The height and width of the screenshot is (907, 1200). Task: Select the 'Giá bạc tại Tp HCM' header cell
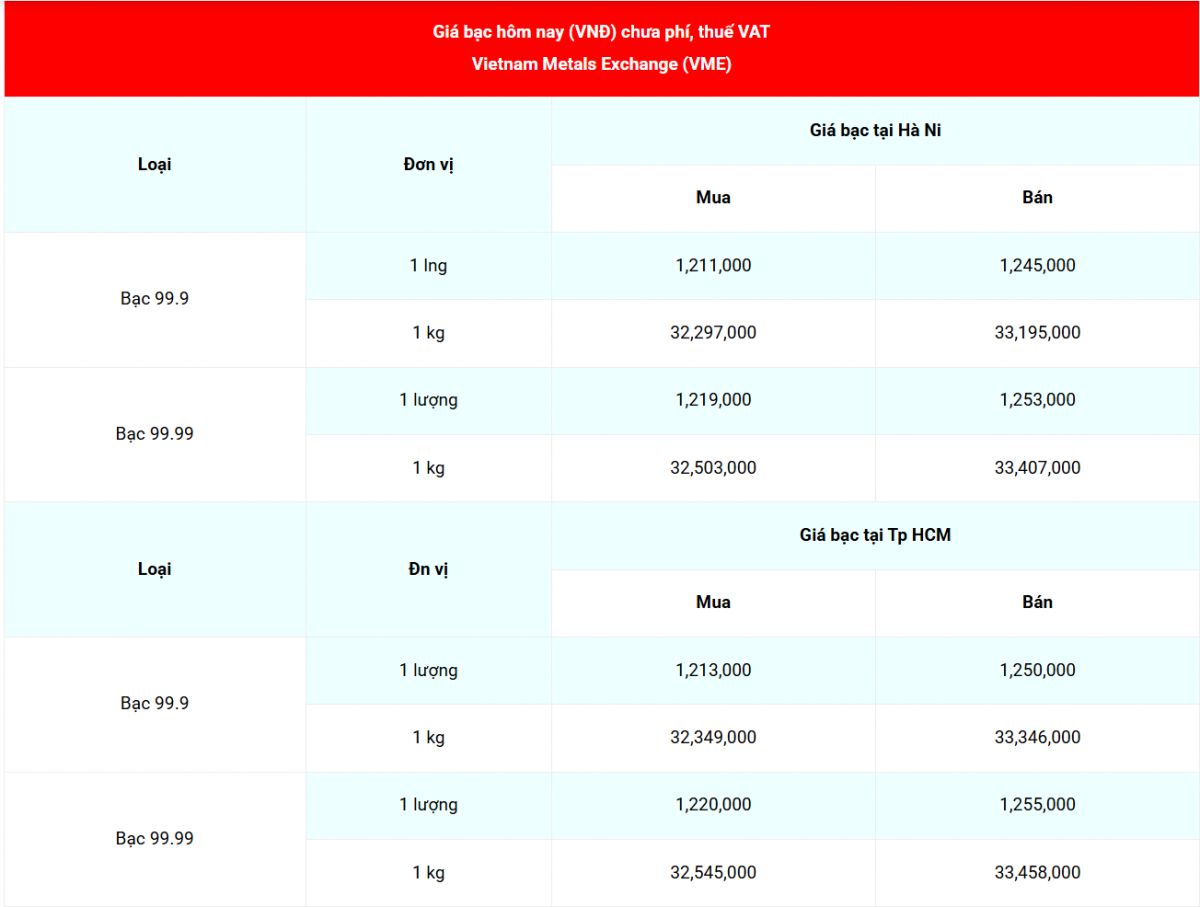coord(875,535)
